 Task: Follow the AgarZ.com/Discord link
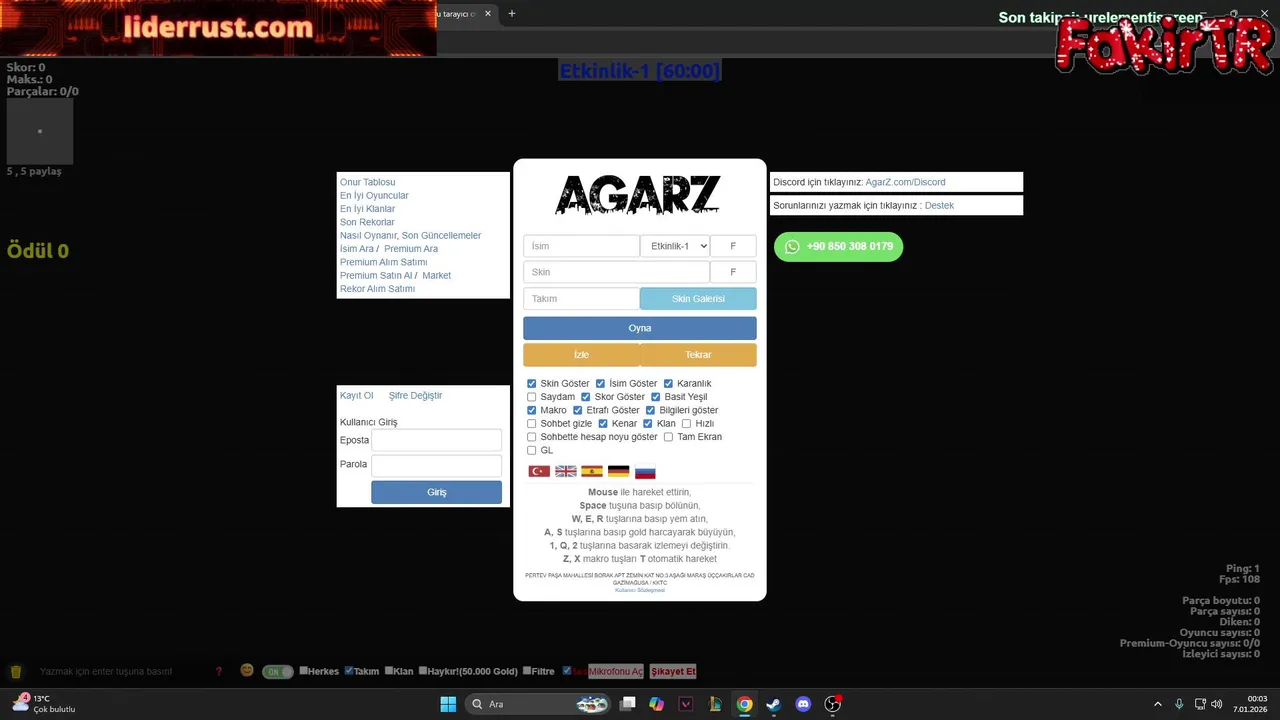click(x=905, y=182)
